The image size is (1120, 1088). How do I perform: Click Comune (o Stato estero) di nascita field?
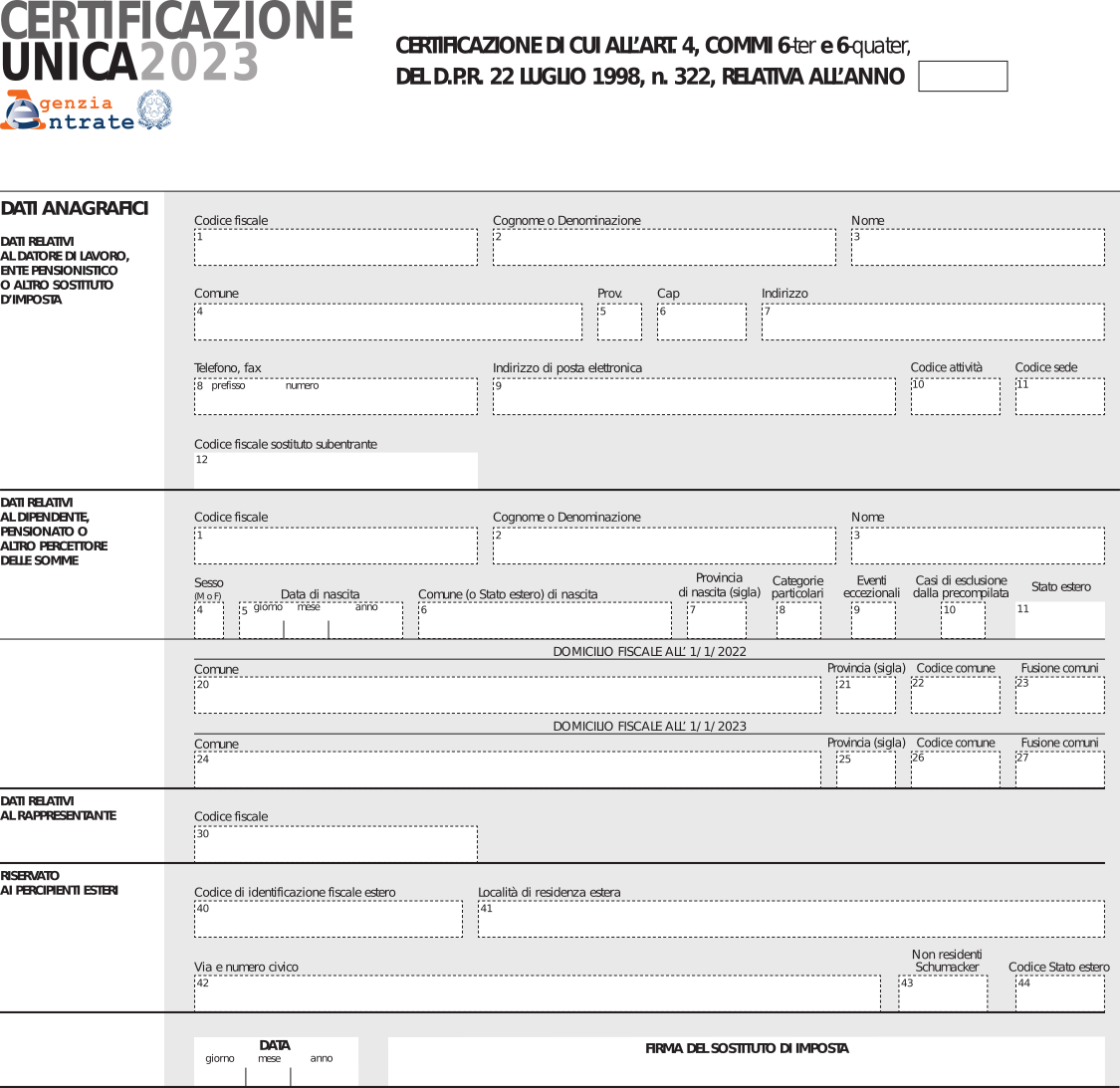545,621
